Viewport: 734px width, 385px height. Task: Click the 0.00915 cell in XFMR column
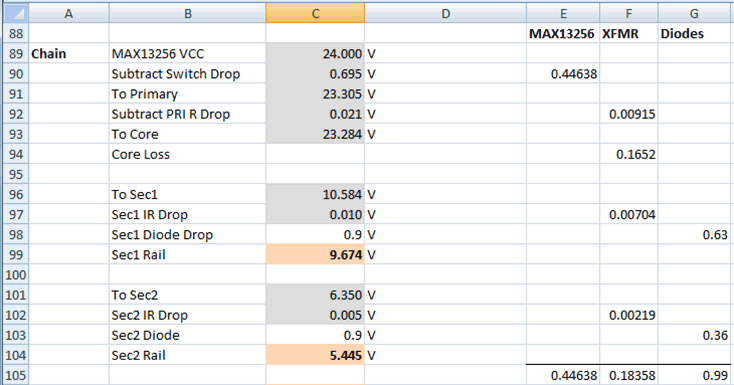[x=629, y=114]
